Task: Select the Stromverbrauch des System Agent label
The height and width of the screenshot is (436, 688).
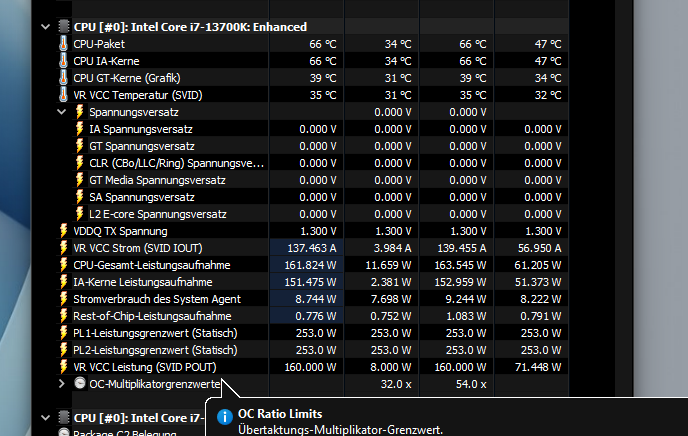Action: point(157,299)
